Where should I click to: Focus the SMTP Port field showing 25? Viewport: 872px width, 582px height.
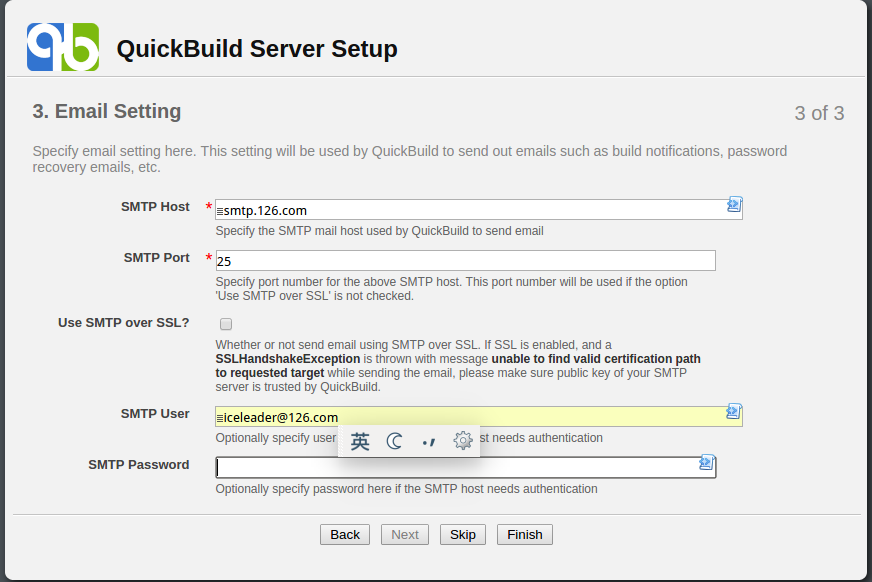click(x=465, y=261)
